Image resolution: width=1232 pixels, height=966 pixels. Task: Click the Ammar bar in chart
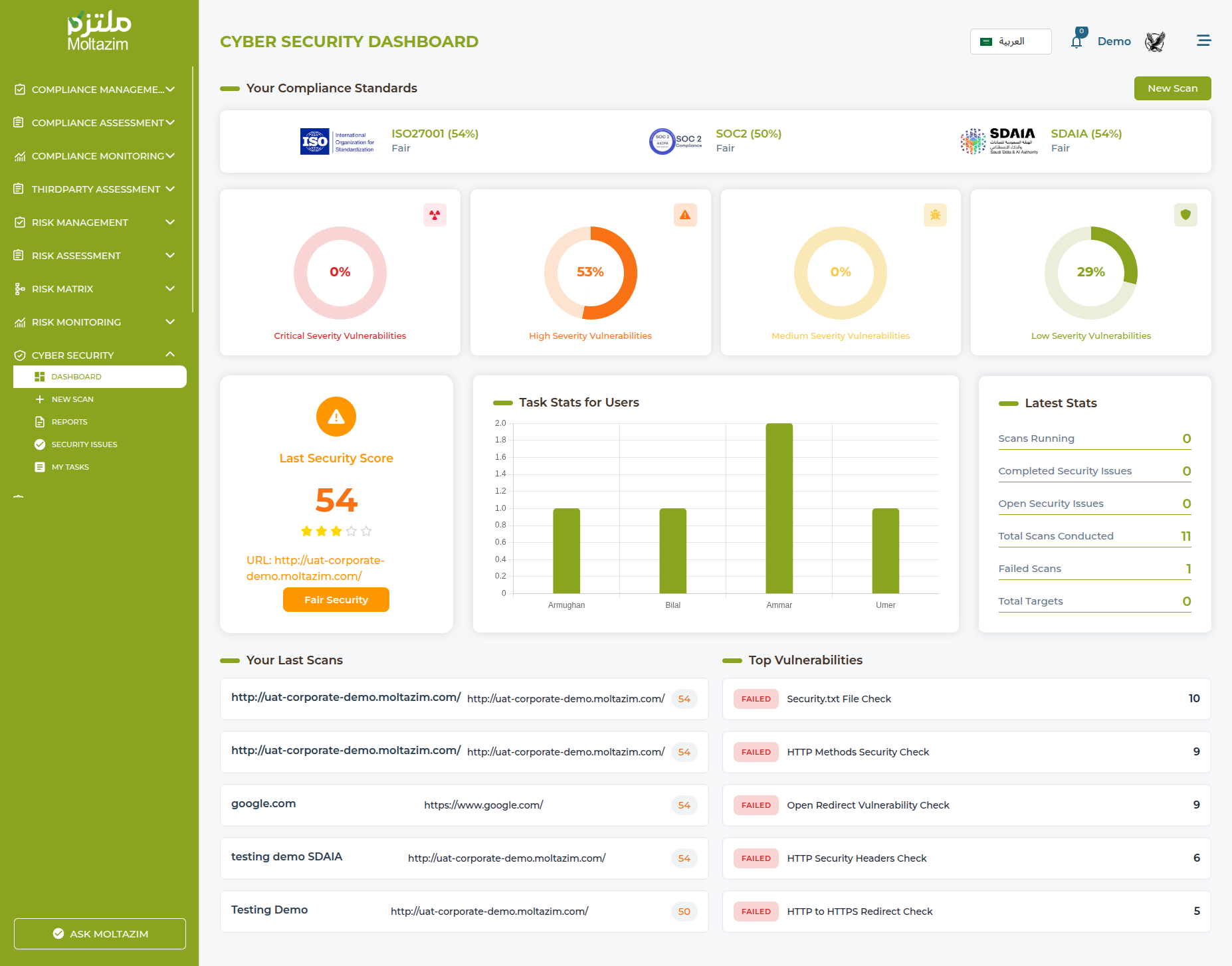[779, 508]
